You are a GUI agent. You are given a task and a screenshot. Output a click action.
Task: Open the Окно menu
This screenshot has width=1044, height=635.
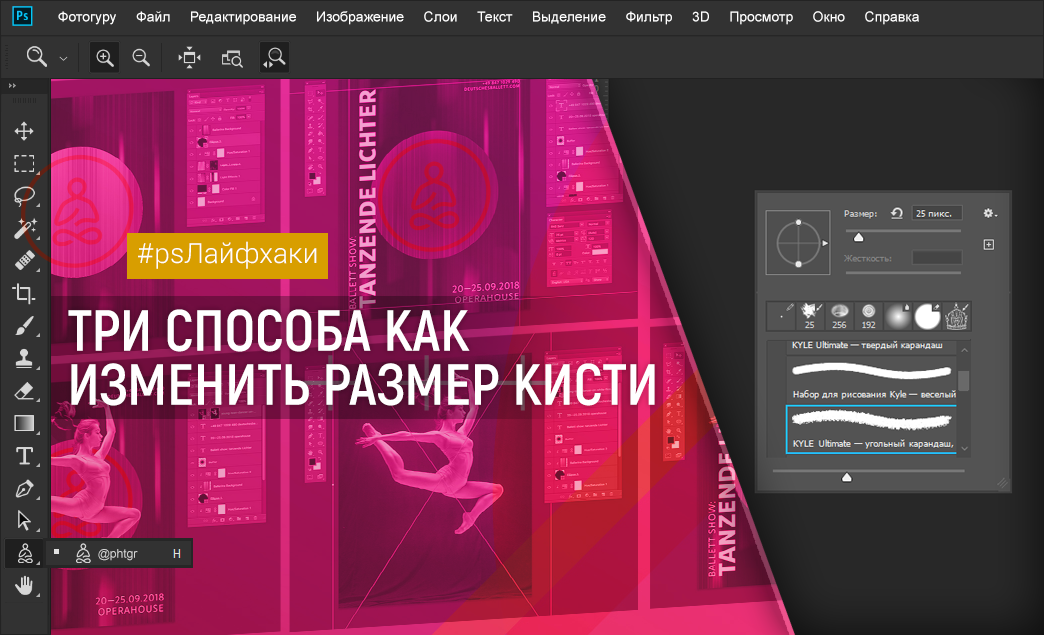coord(828,17)
